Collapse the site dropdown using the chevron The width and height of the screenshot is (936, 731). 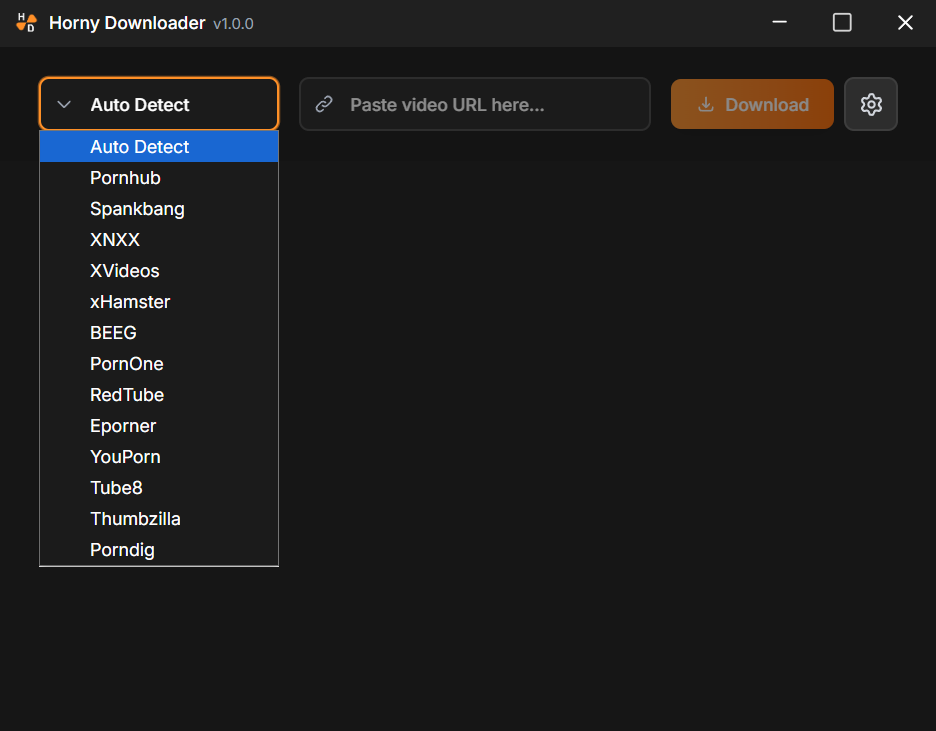point(64,104)
